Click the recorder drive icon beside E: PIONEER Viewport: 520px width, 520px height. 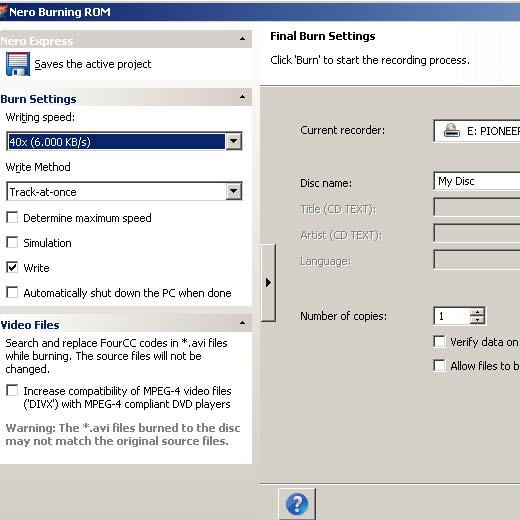(x=452, y=131)
